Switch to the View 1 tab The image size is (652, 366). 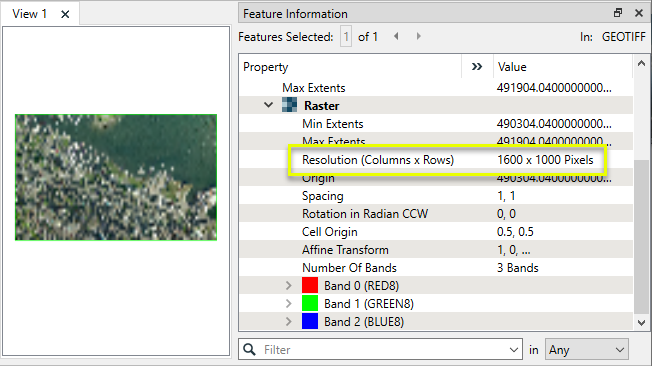30,14
